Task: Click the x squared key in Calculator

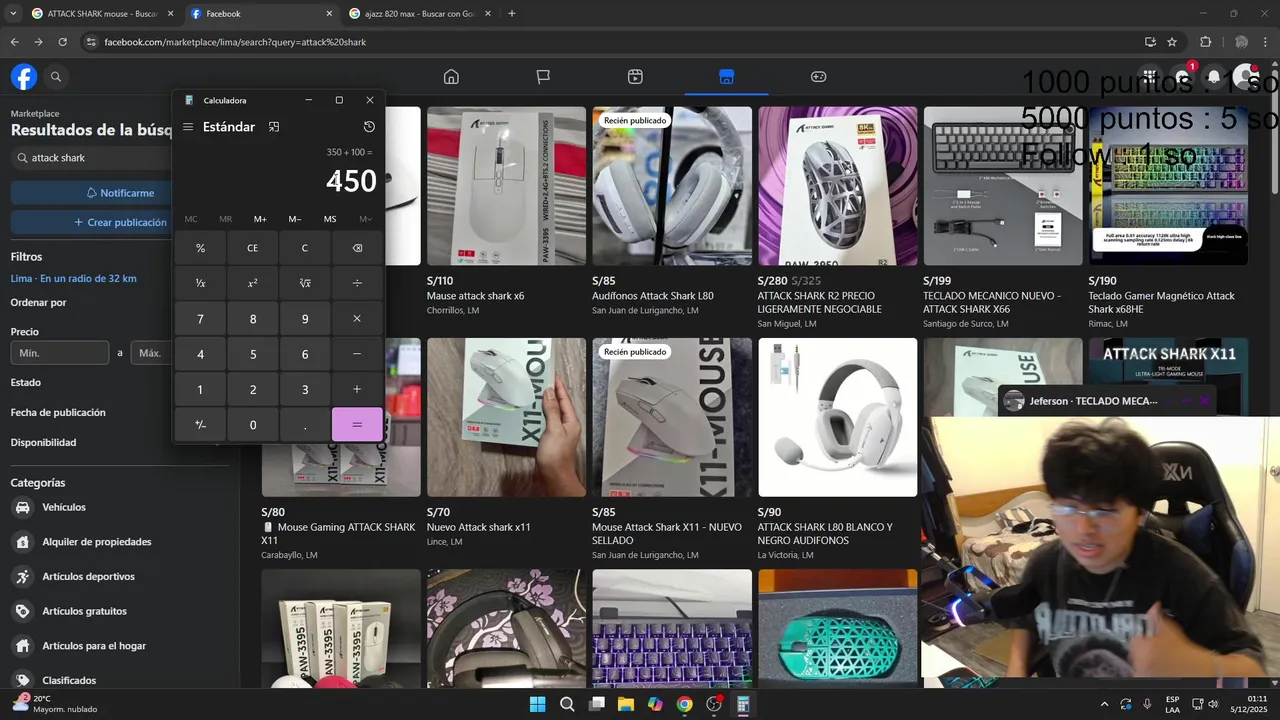Action: coord(253,283)
